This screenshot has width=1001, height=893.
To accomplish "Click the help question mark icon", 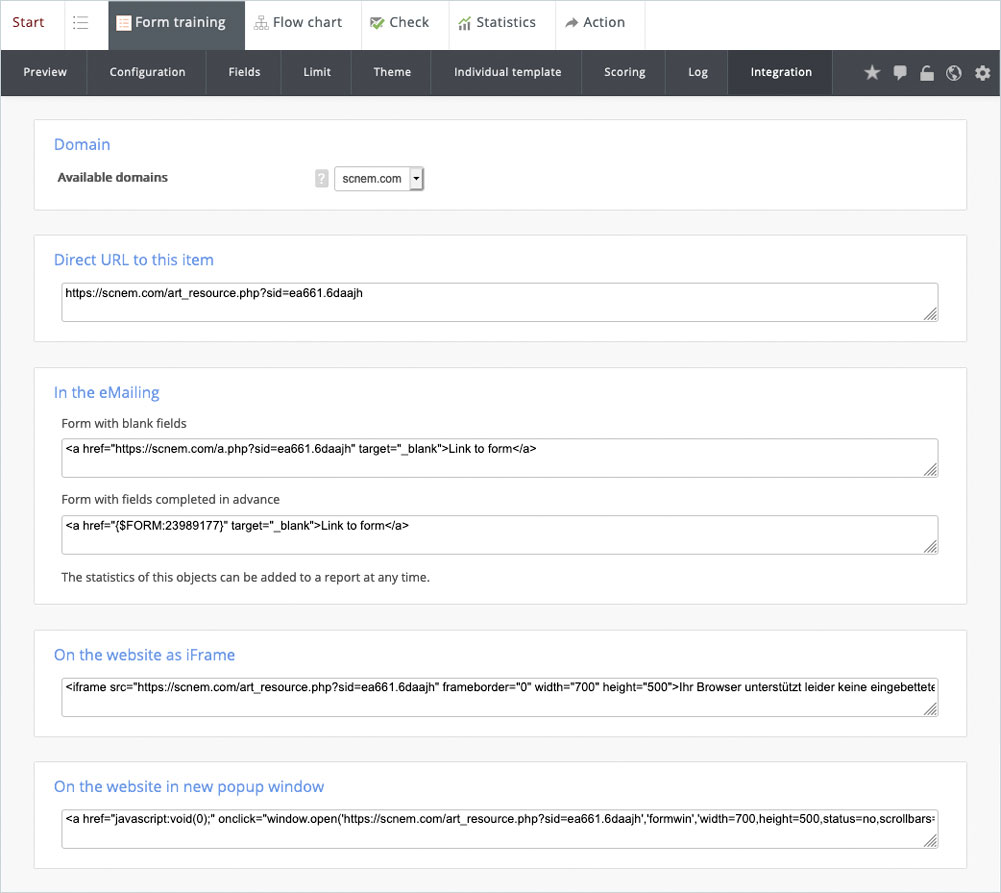I will (x=321, y=179).
